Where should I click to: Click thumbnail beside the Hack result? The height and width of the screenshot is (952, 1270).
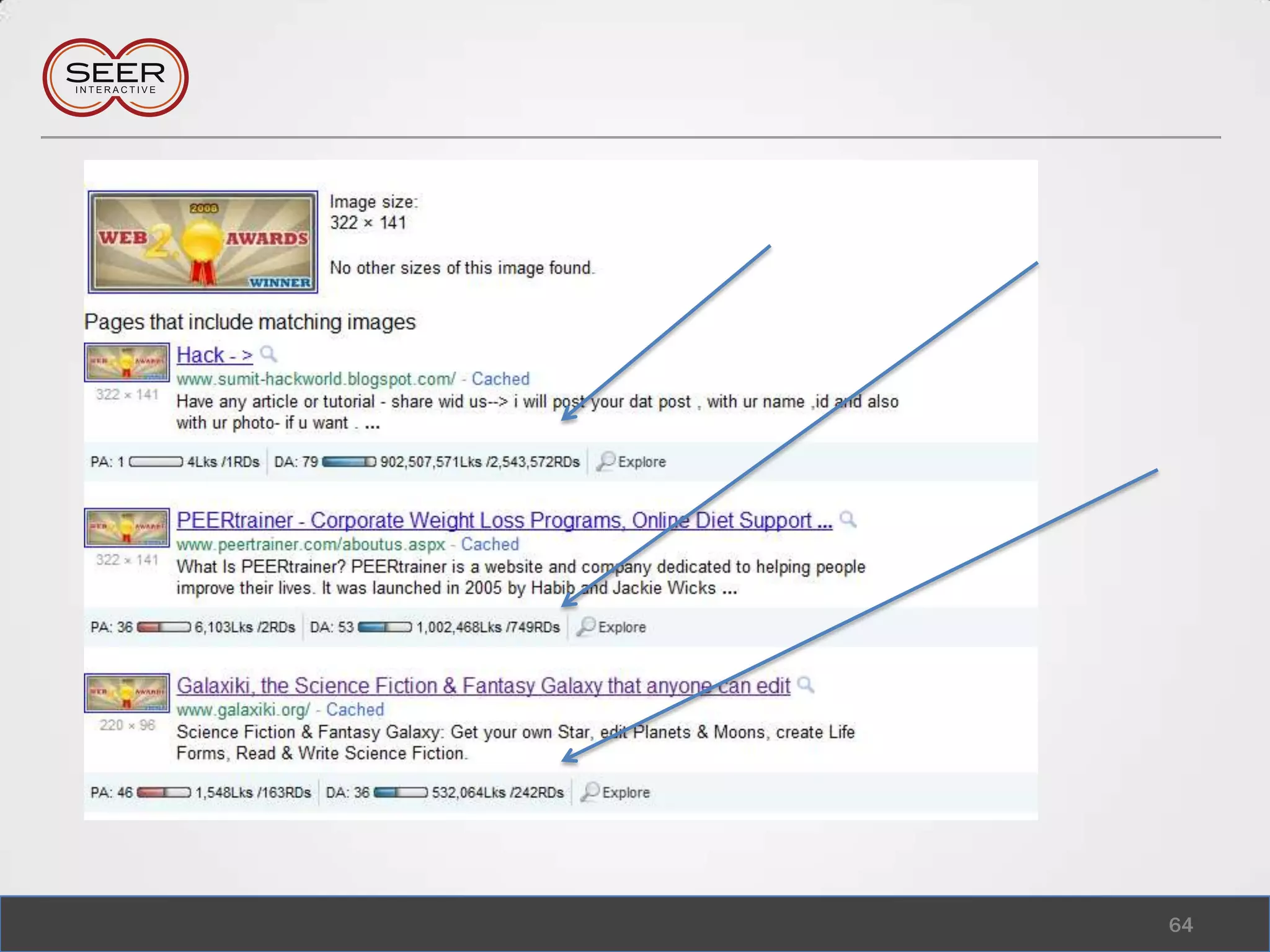(x=127, y=362)
